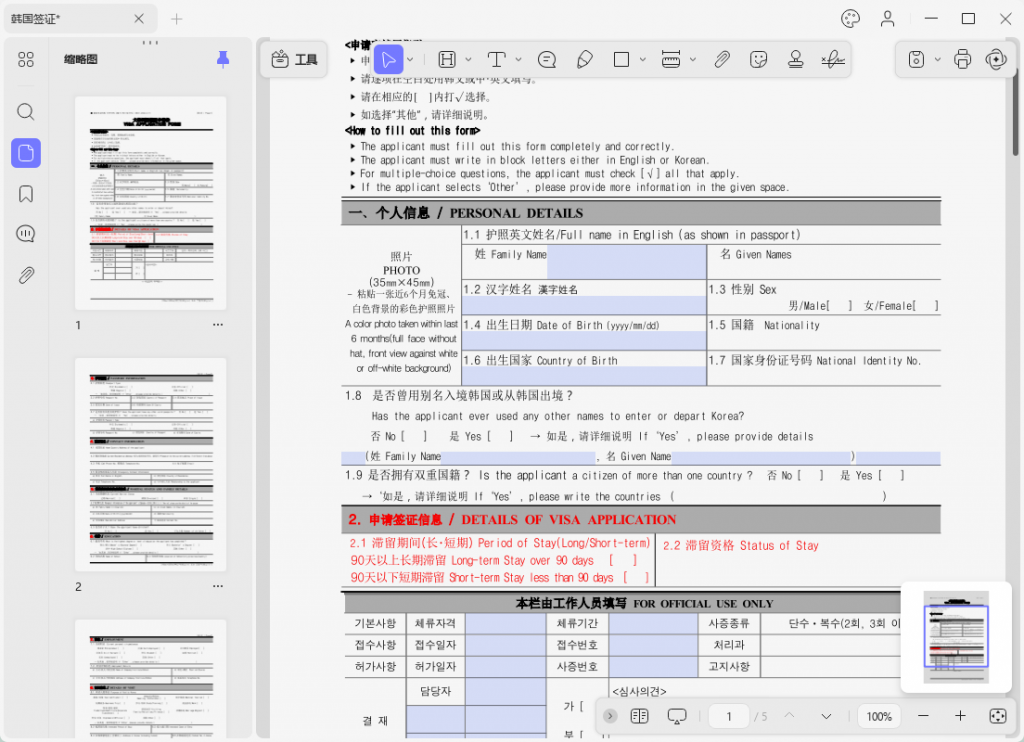Open the H tool dropdown arrow
This screenshot has height=742, width=1024.
[468, 60]
